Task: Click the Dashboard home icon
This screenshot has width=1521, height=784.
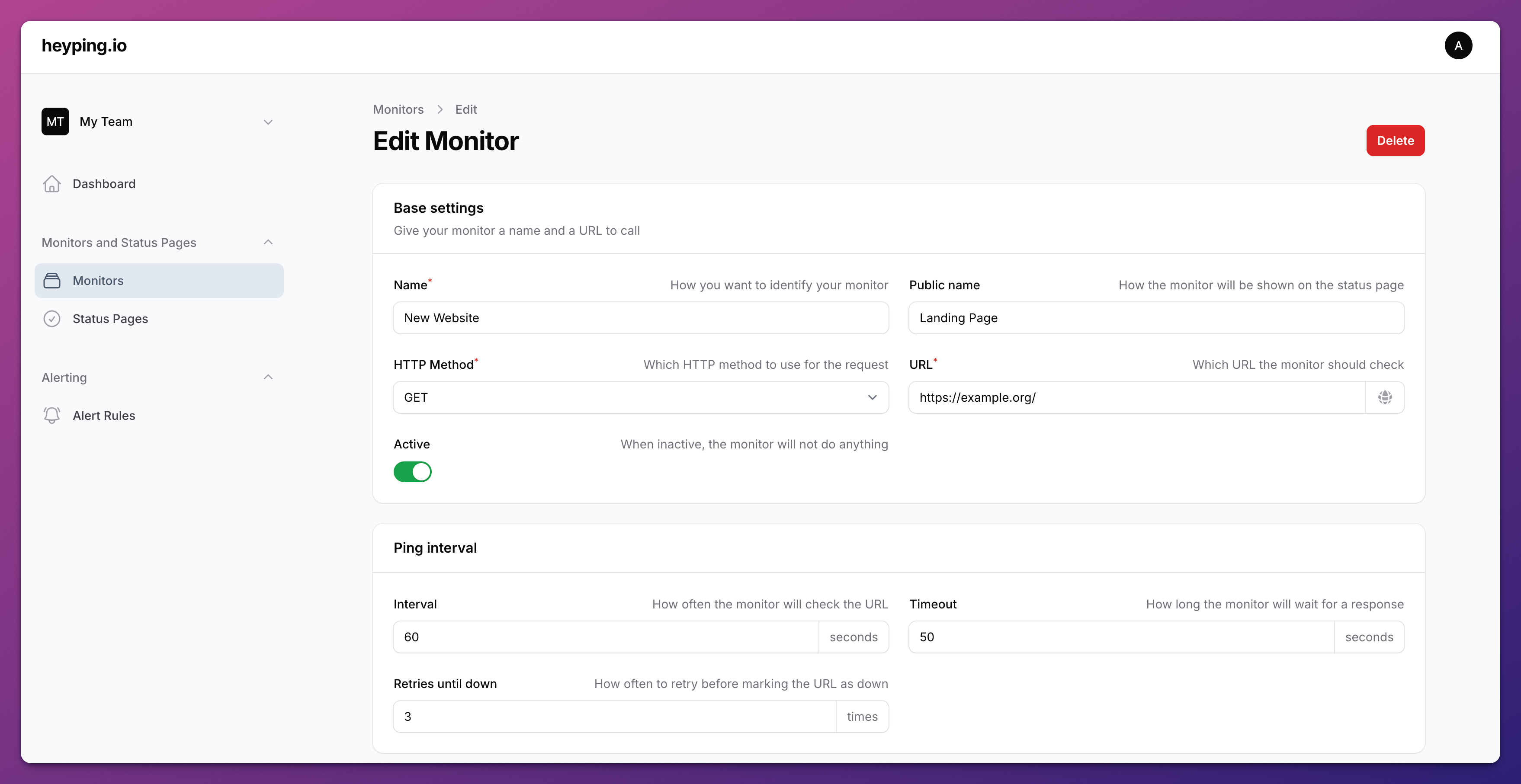Action: pos(52,184)
